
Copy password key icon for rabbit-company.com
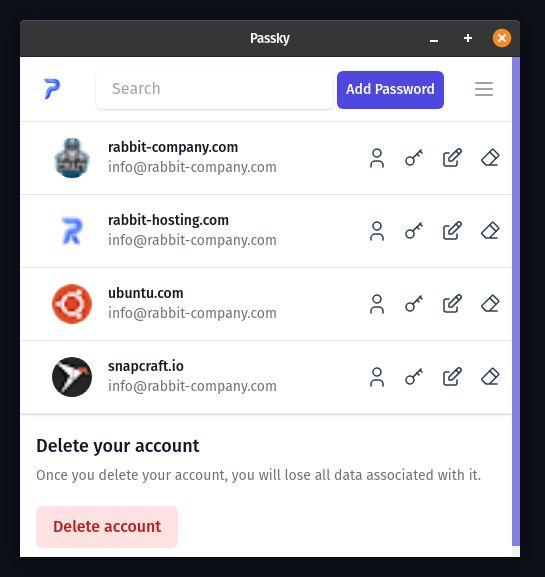414,158
